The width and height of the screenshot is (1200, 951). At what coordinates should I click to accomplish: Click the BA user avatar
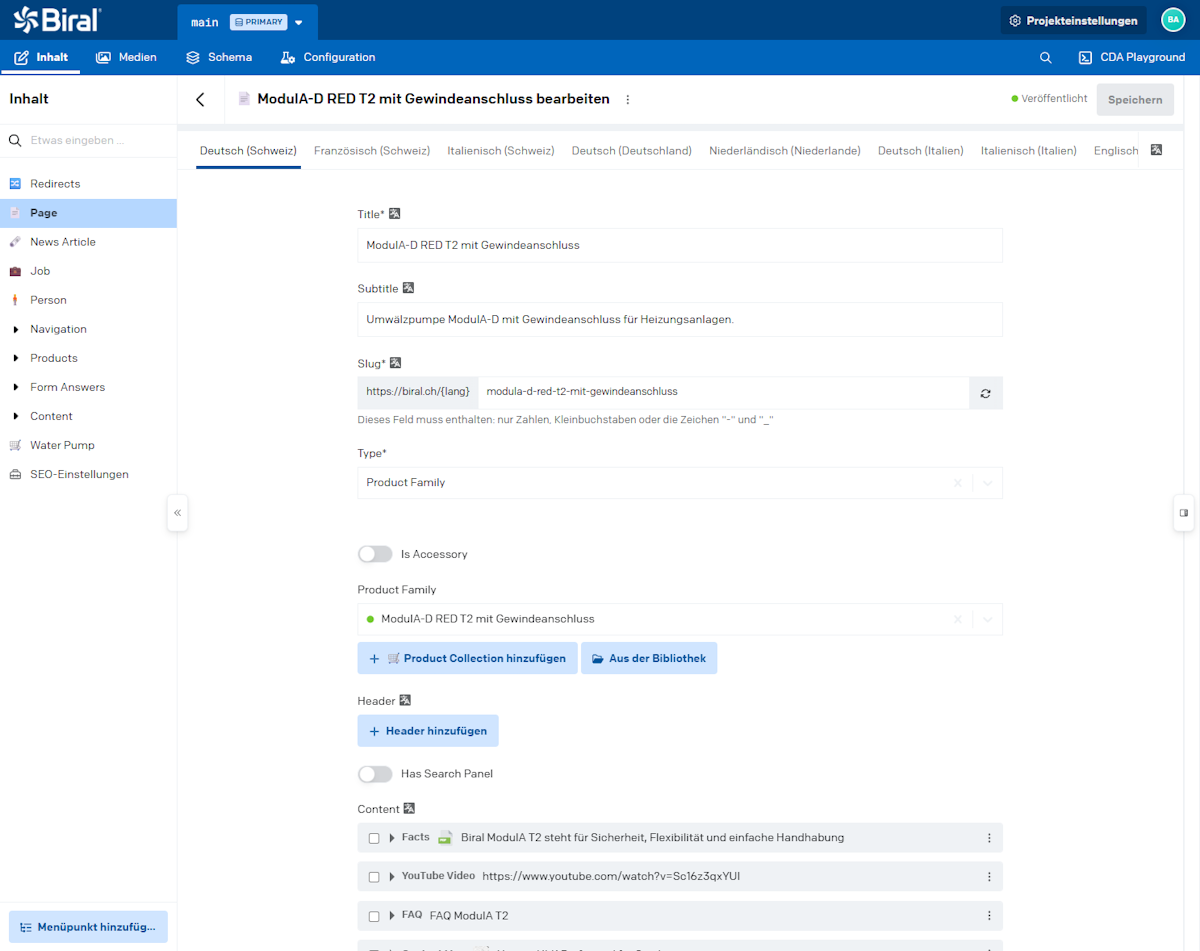[1173, 20]
